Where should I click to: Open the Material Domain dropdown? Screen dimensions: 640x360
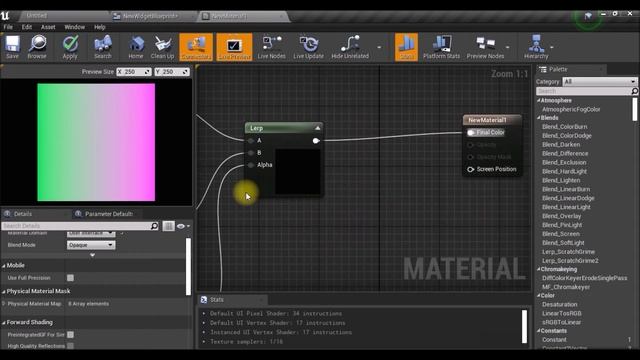(x=91, y=233)
